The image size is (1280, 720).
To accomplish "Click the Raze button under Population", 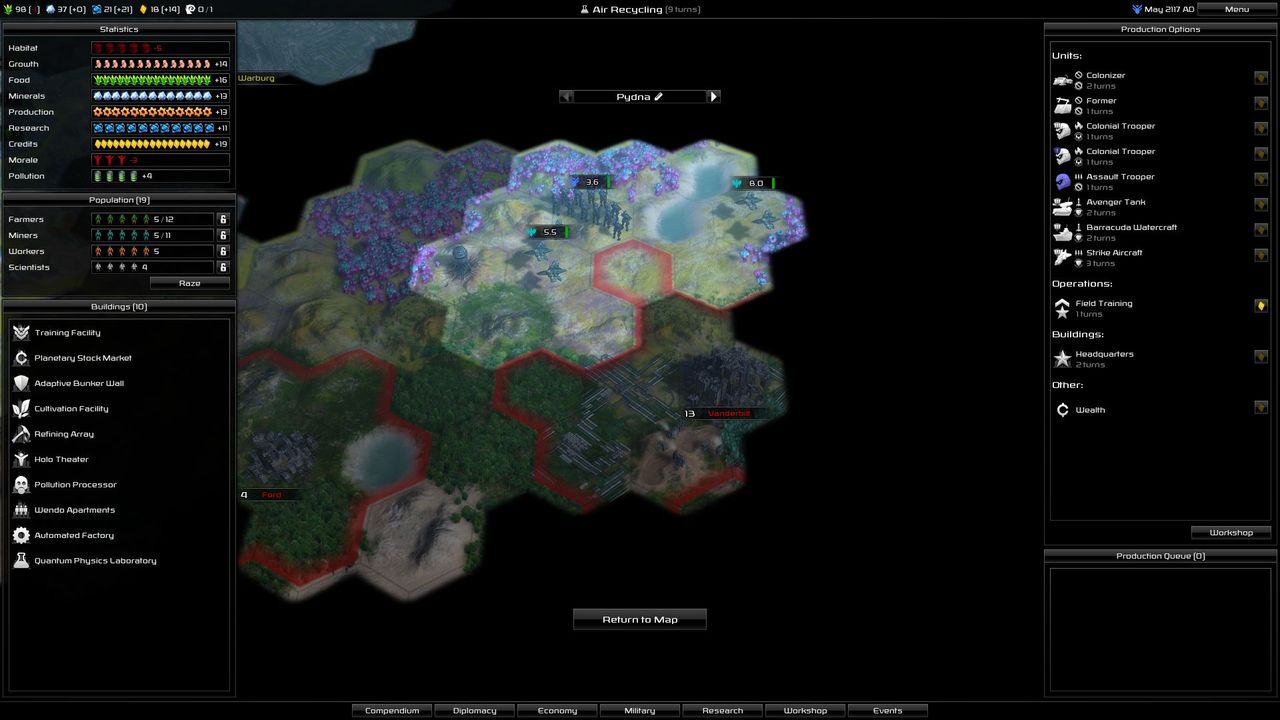I will 189,283.
